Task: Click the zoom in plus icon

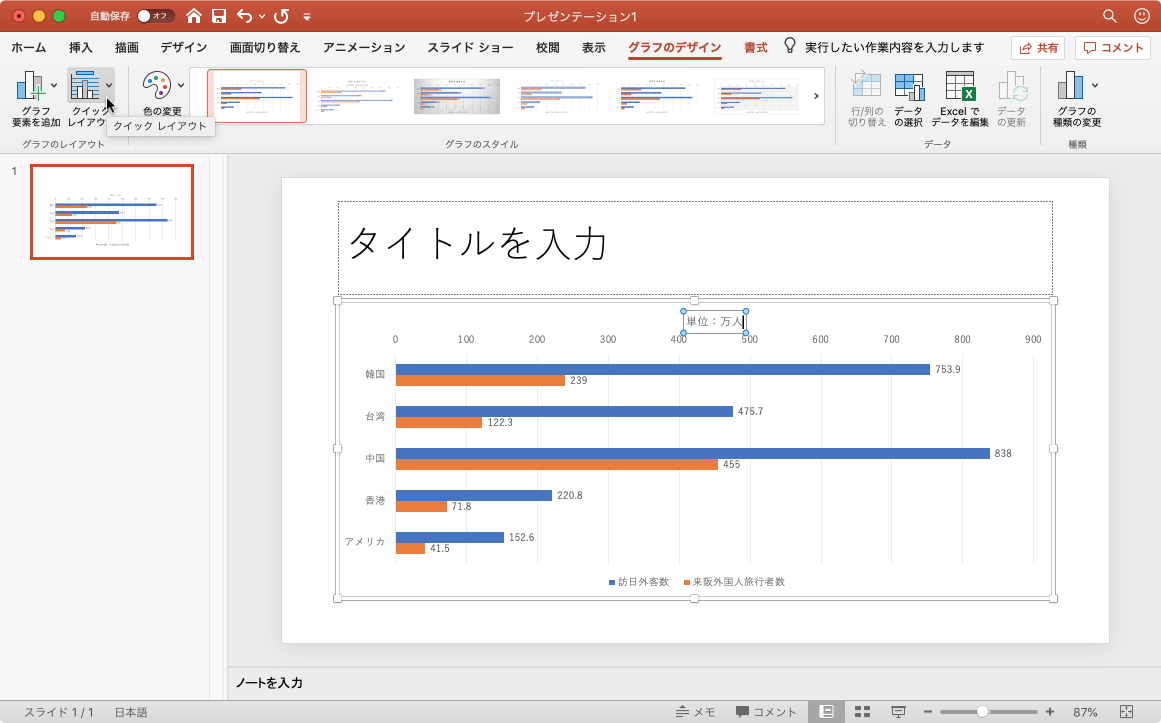Action: tap(1050, 712)
